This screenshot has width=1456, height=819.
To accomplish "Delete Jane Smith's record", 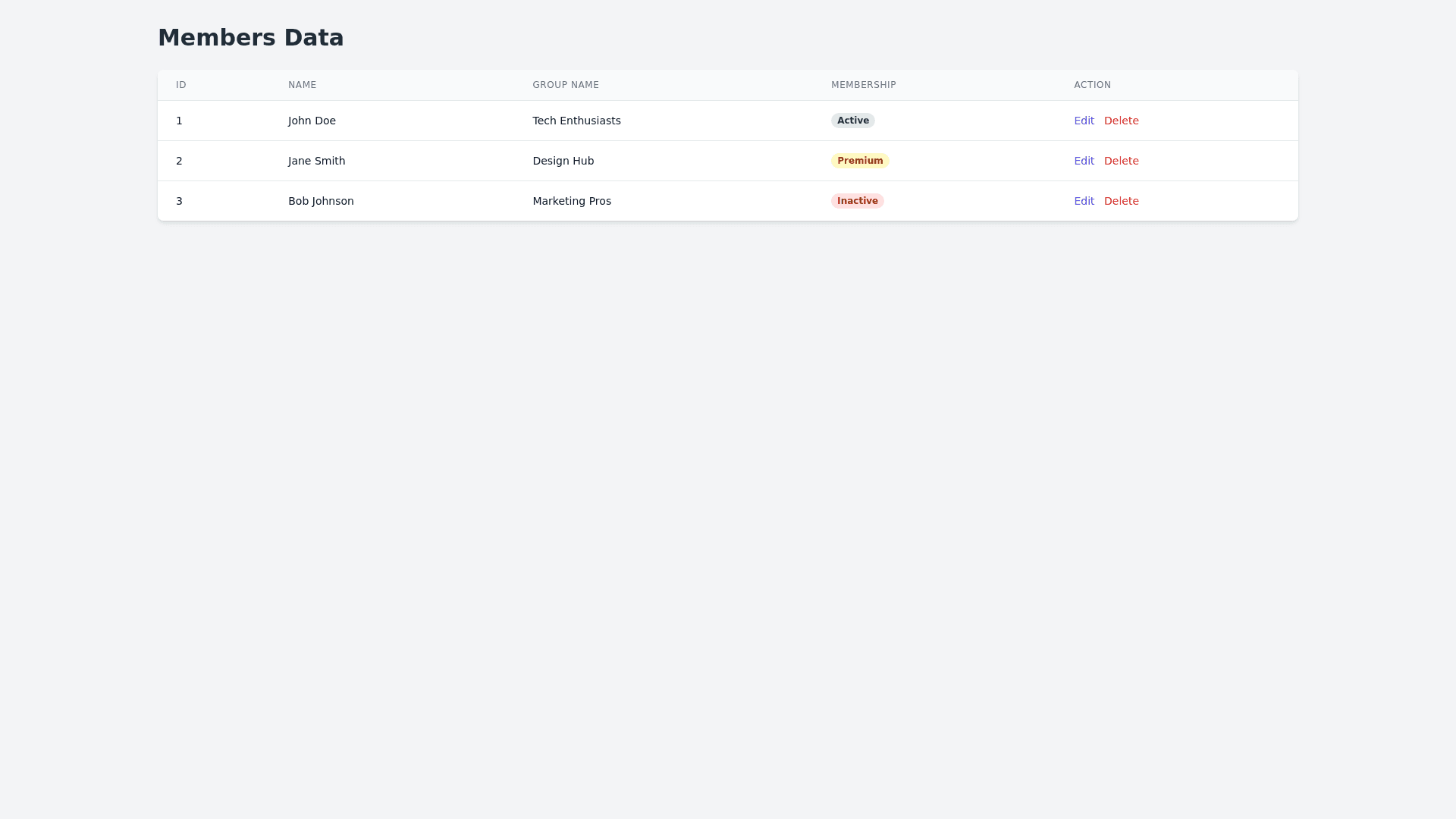I will coord(1121,161).
